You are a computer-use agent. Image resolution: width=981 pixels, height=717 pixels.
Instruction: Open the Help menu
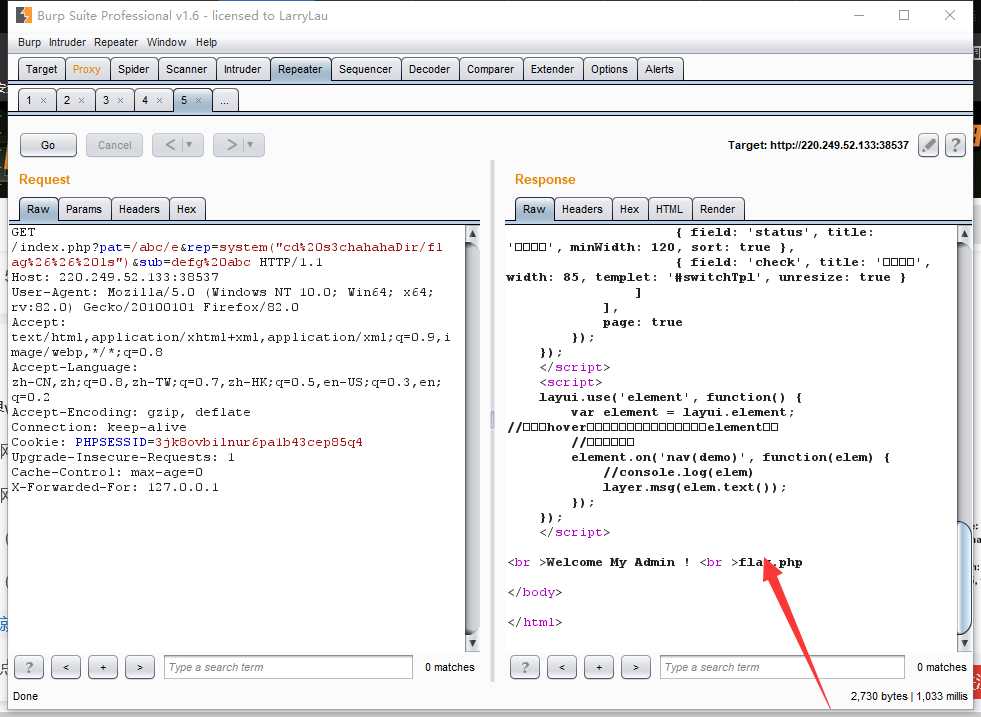pos(206,42)
